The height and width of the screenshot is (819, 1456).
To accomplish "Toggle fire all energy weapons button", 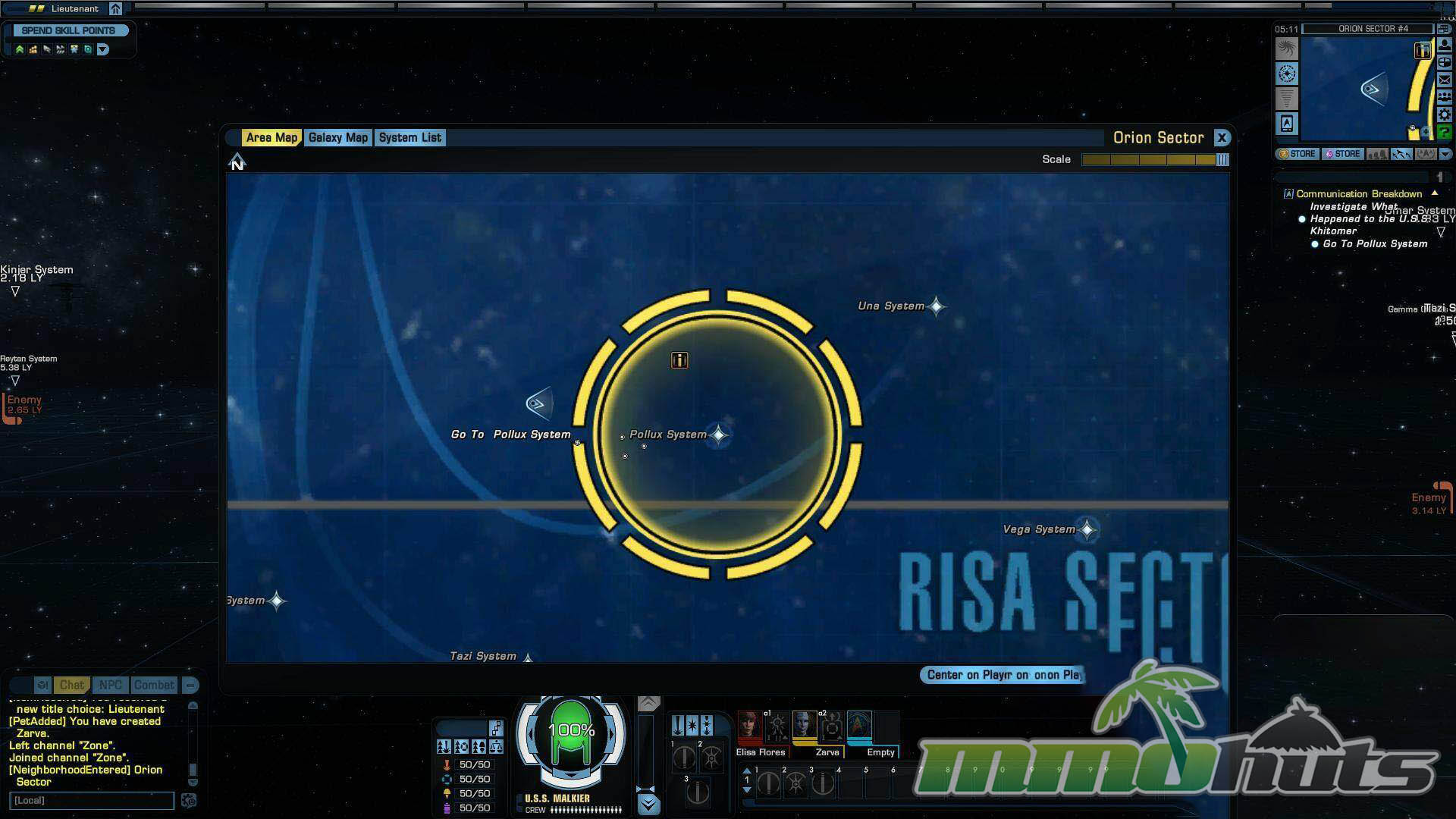I will [677, 726].
